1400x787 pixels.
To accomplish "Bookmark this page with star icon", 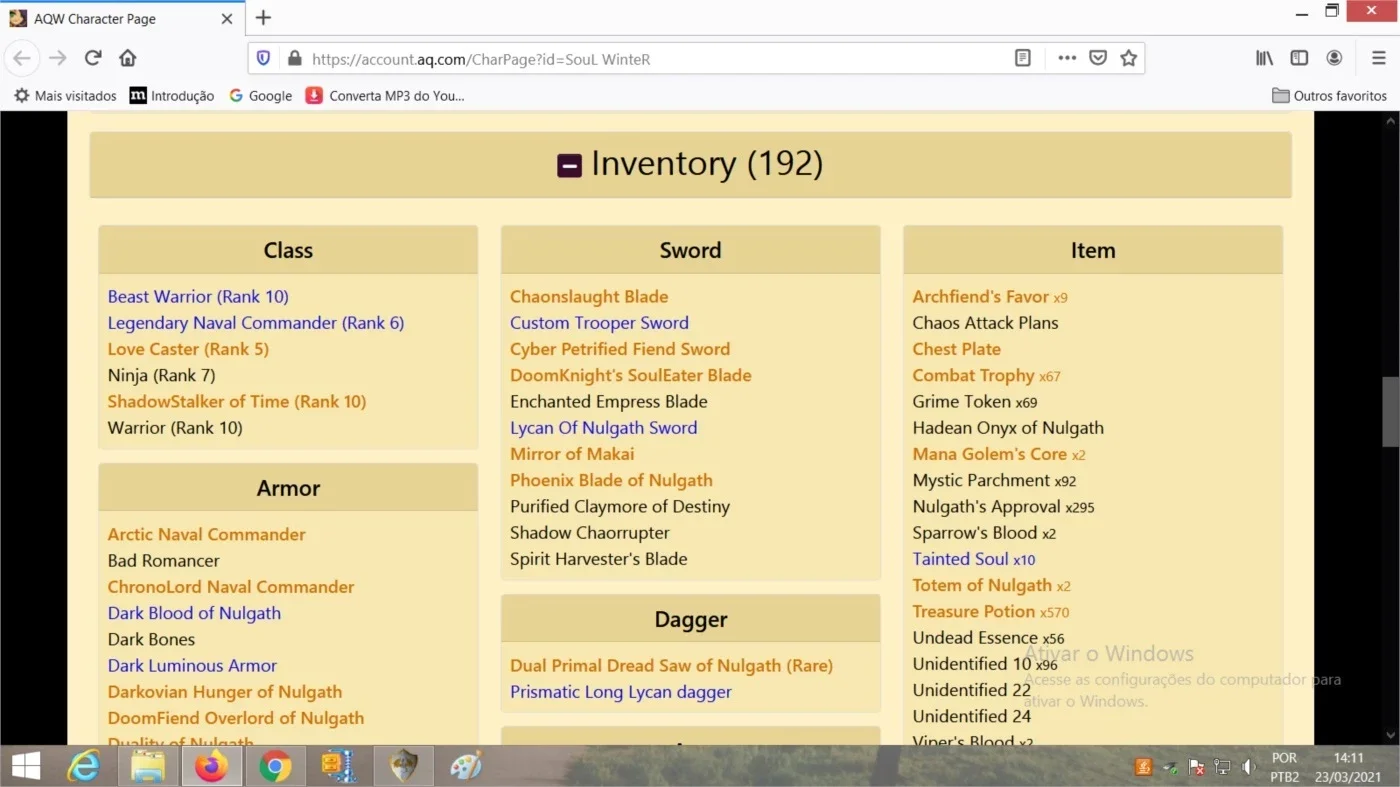I will [x=1129, y=58].
